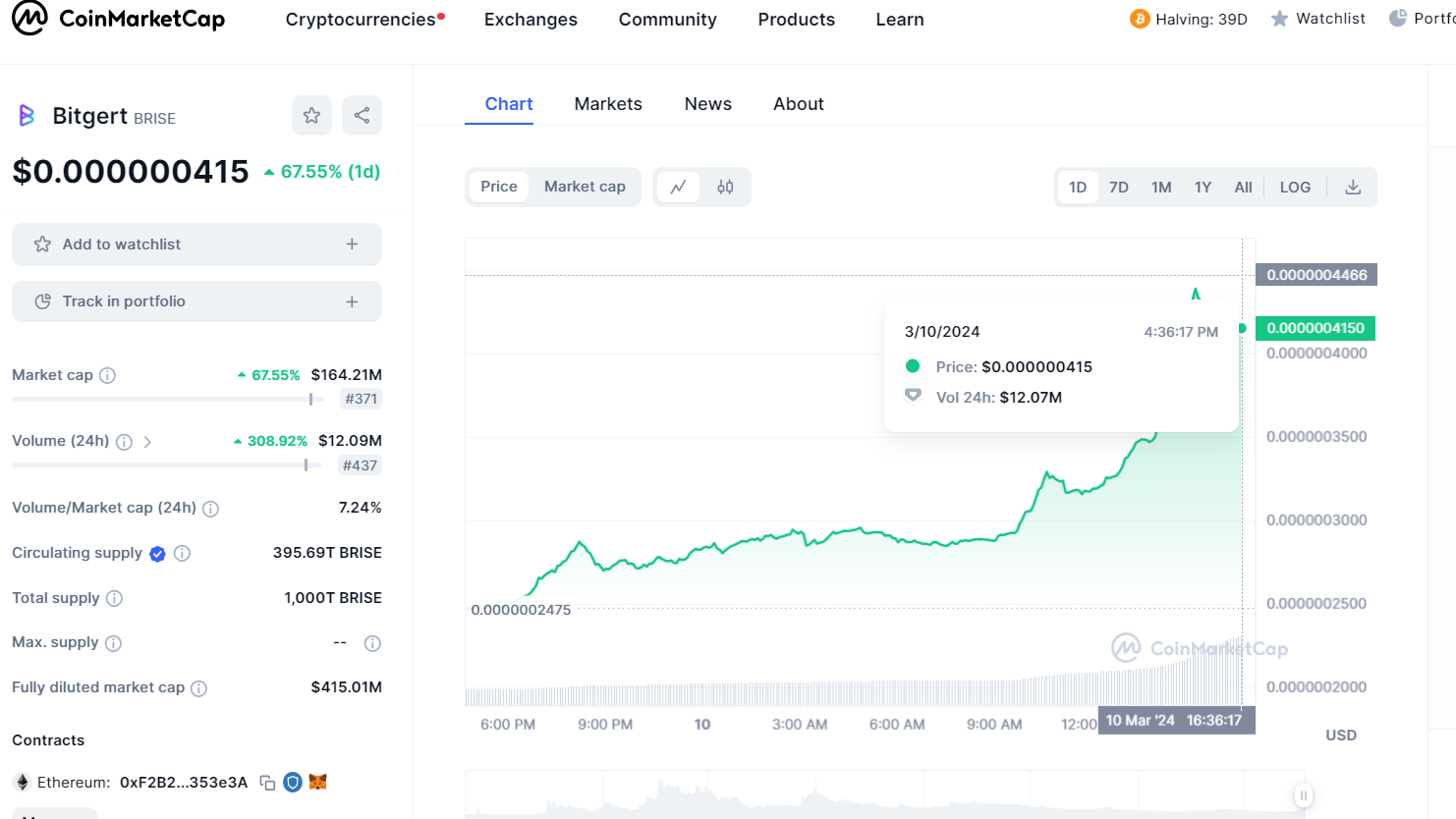Set chart range to All
The height and width of the screenshot is (819, 1456).
[x=1243, y=187]
